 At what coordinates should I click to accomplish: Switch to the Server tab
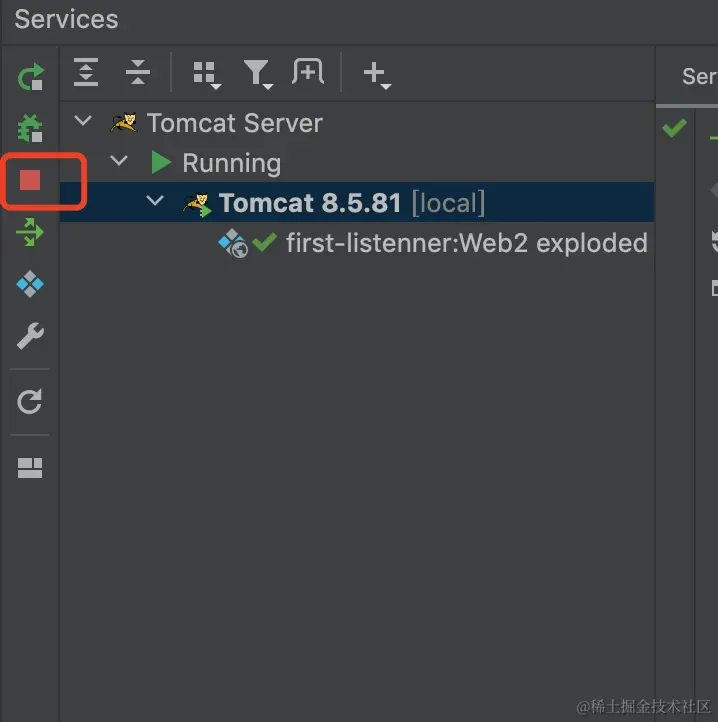coord(698,76)
